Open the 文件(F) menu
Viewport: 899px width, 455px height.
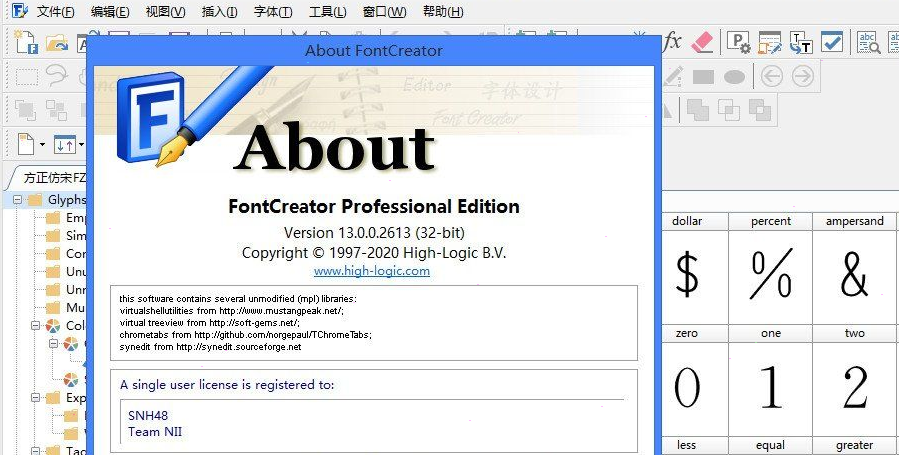coord(56,11)
